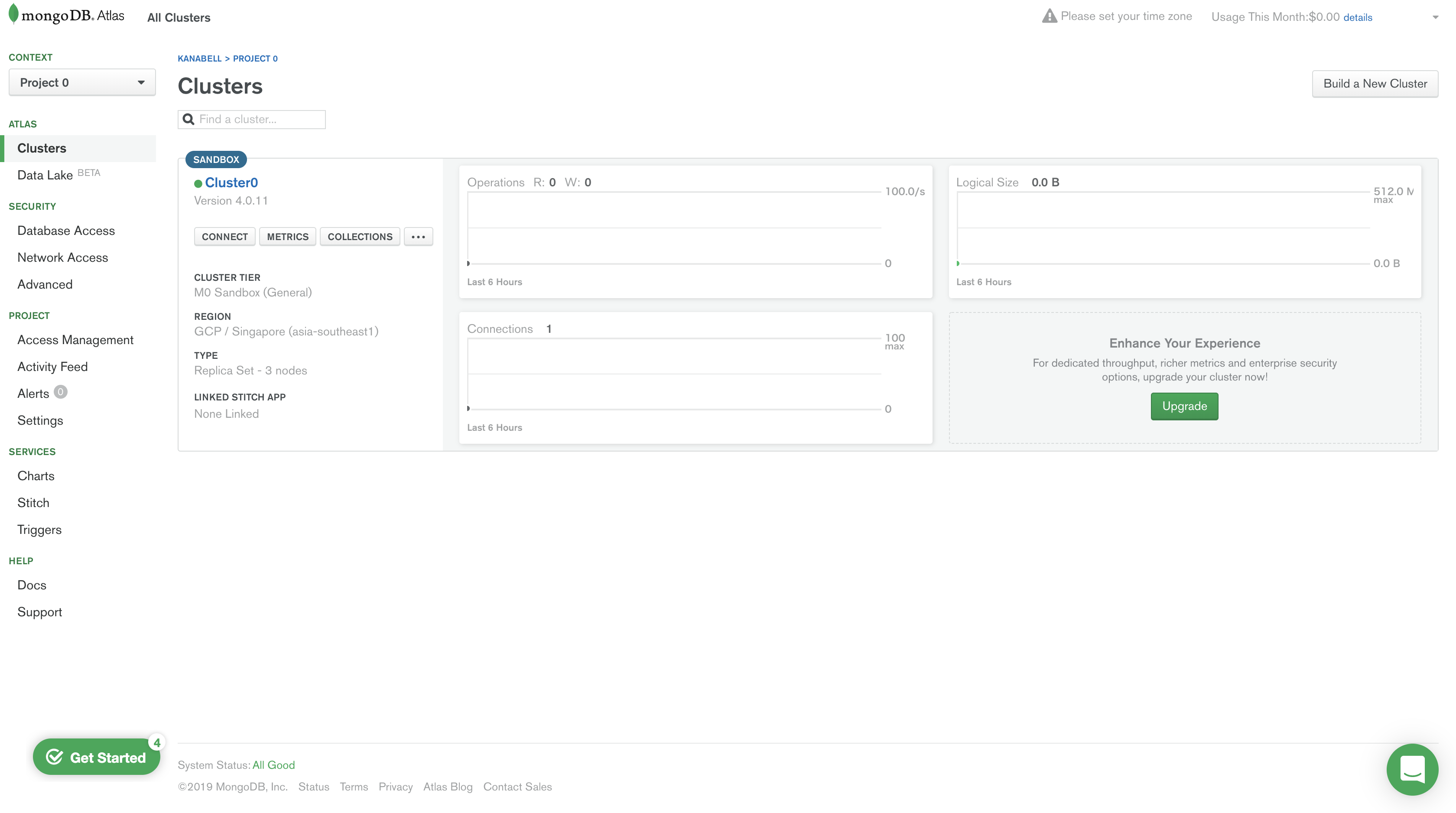Click the PROJECT 0 breadcrumb link
1456x813 pixels.
[x=256, y=58]
